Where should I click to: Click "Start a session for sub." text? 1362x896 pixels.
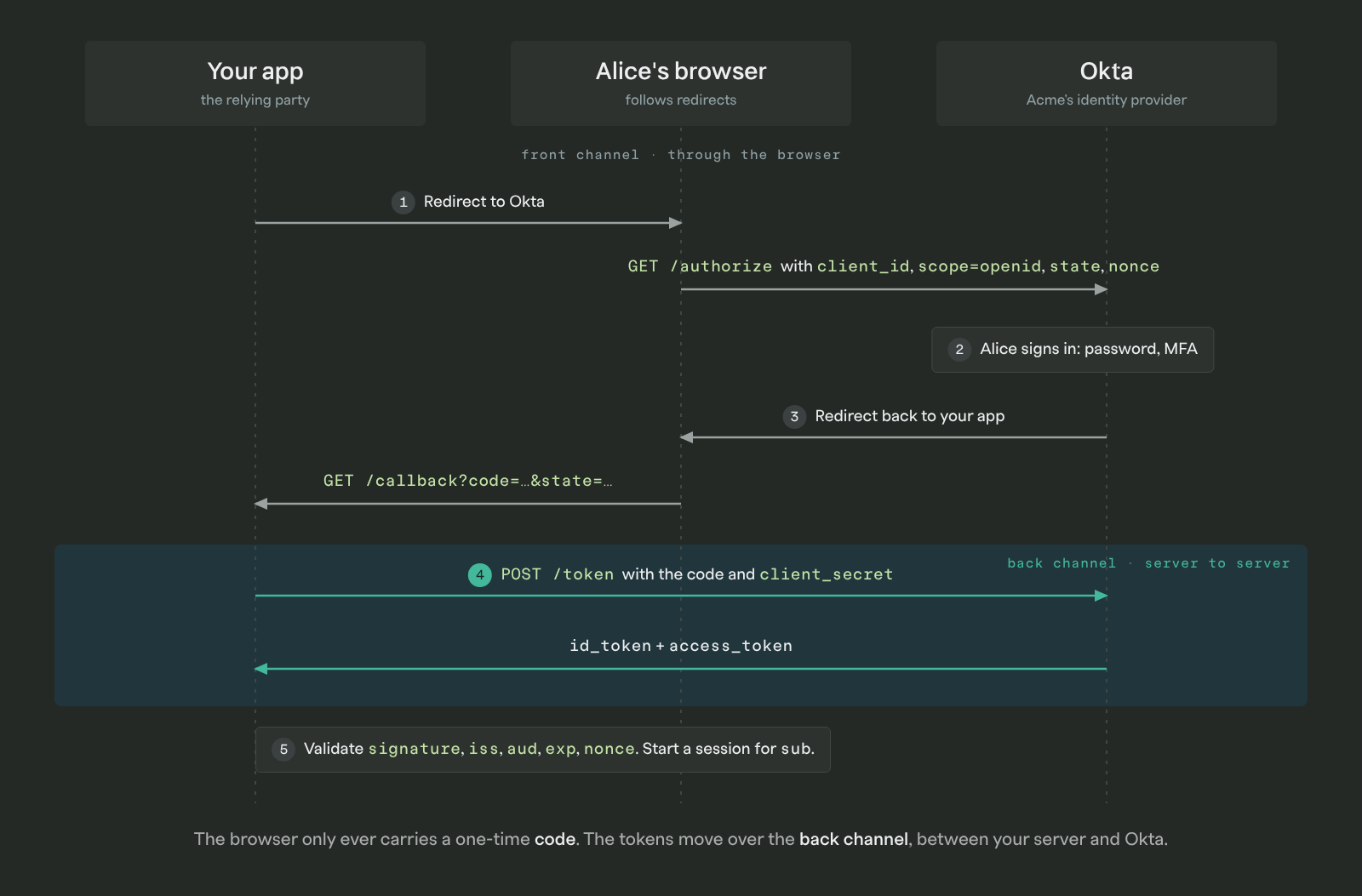tap(728, 749)
